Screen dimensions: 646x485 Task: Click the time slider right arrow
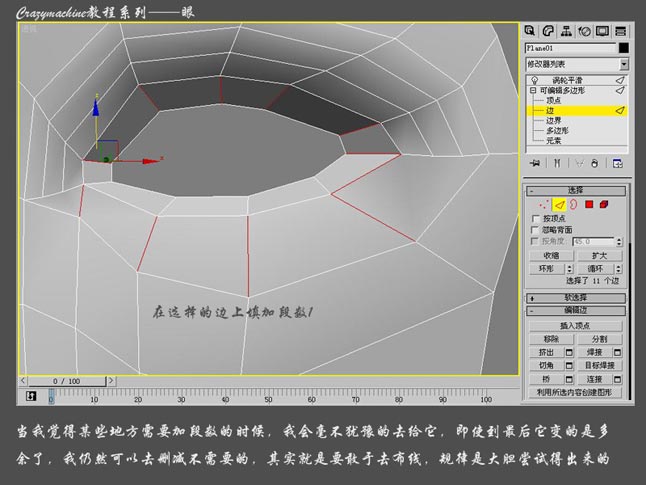point(111,381)
